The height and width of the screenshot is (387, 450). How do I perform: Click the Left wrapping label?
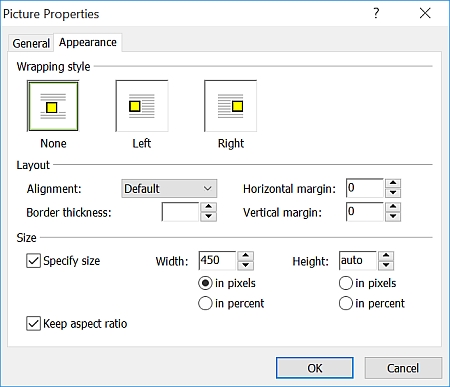pyautogui.click(x=142, y=143)
